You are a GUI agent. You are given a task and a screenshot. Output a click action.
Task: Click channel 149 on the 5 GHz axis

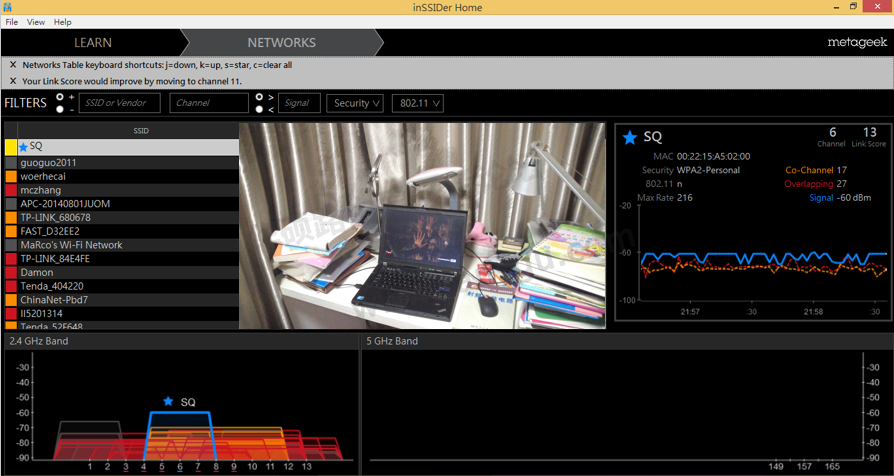click(776, 467)
